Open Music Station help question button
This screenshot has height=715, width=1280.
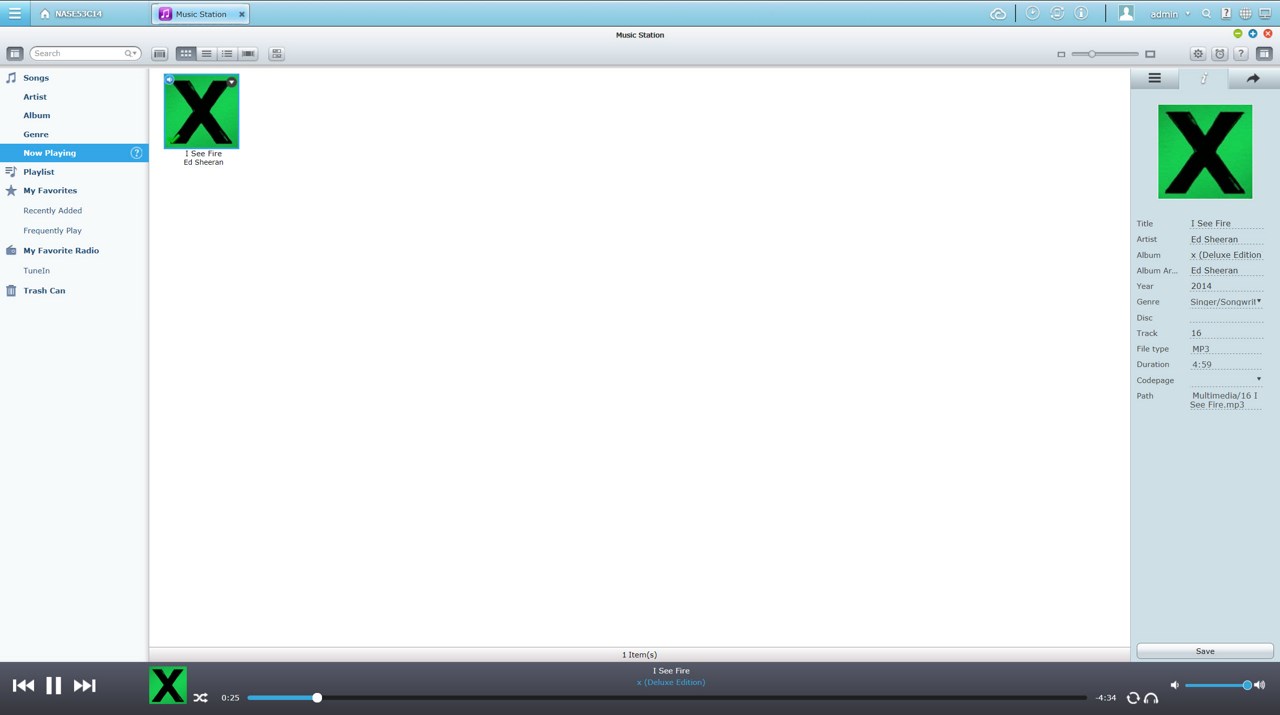1241,54
